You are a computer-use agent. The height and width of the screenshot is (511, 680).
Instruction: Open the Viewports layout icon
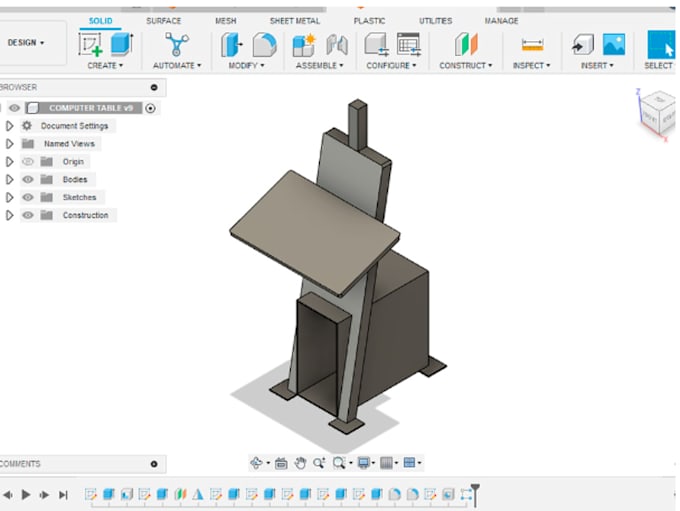[x=409, y=463]
